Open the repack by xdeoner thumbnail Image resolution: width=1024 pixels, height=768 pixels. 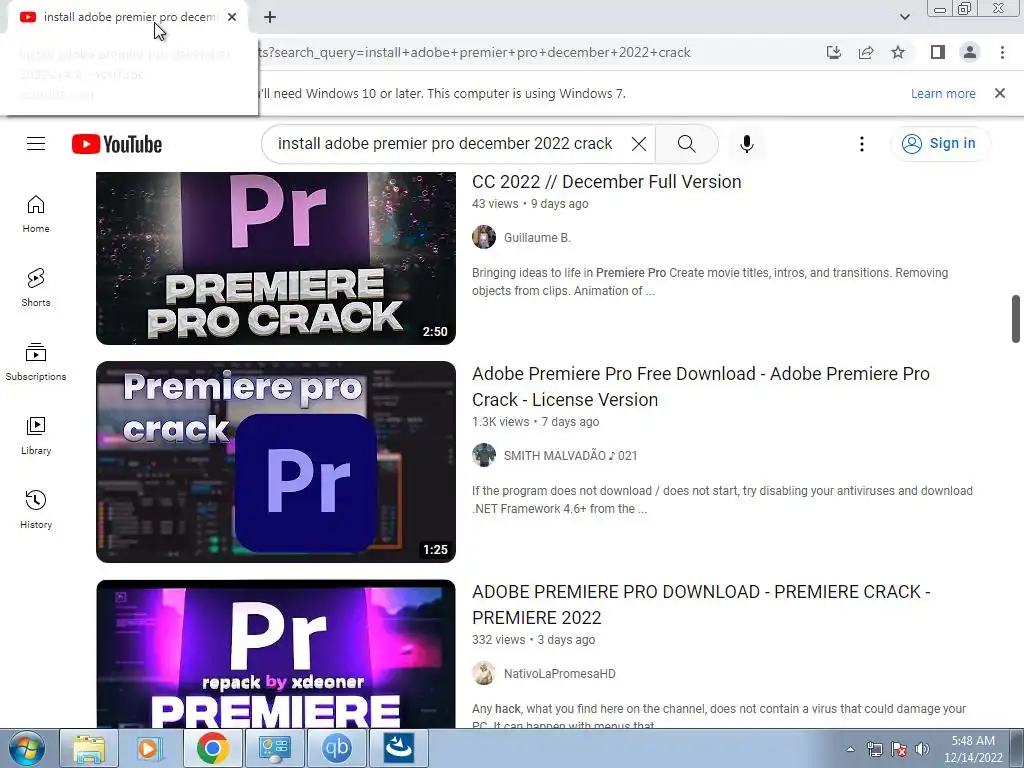pos(276,654)
